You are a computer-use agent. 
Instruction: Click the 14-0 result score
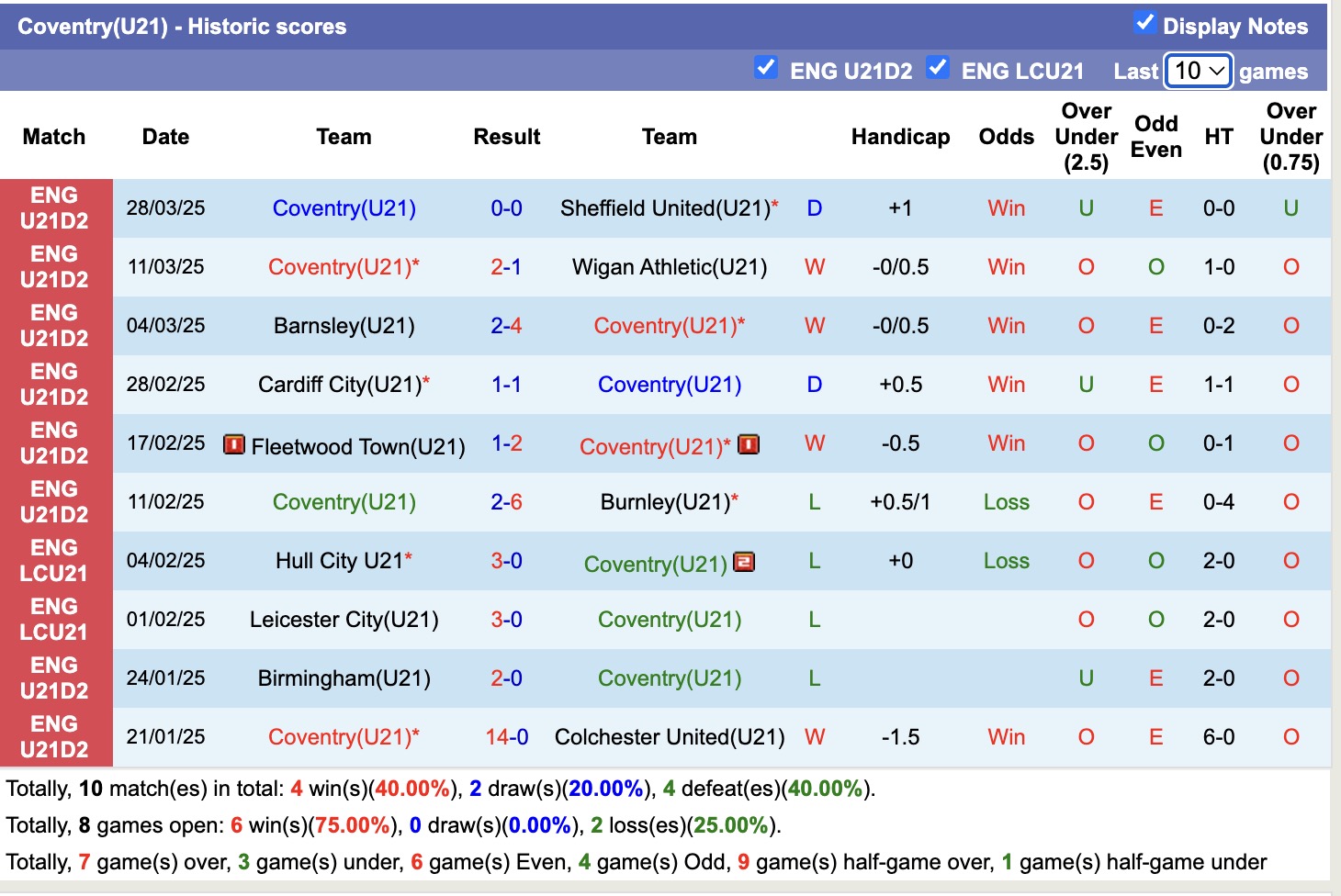coord(506,737)
